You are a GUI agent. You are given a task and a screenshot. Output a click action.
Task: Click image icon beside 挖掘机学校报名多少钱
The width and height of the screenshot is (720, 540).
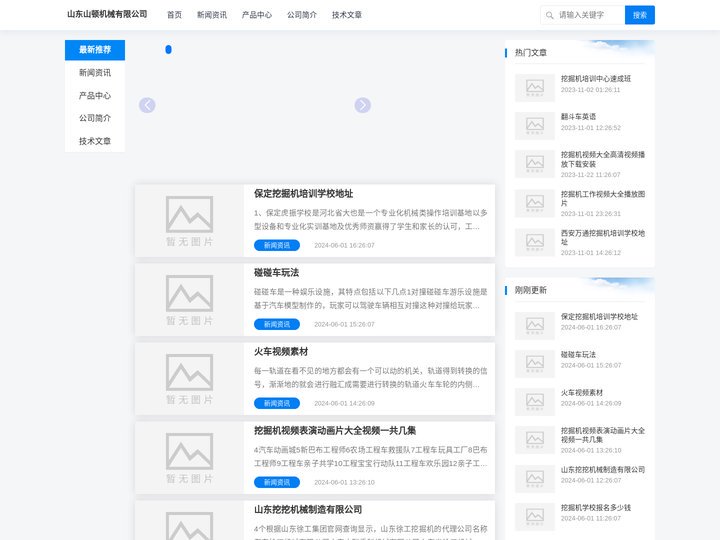click(x=535, y=517)
